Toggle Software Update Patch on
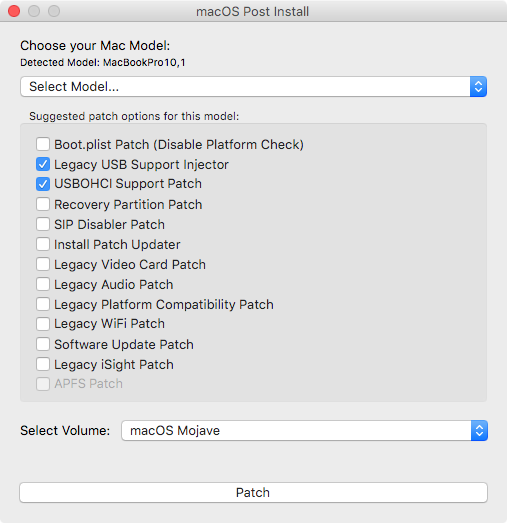This screenshot has width=507, height=523. 43,344
